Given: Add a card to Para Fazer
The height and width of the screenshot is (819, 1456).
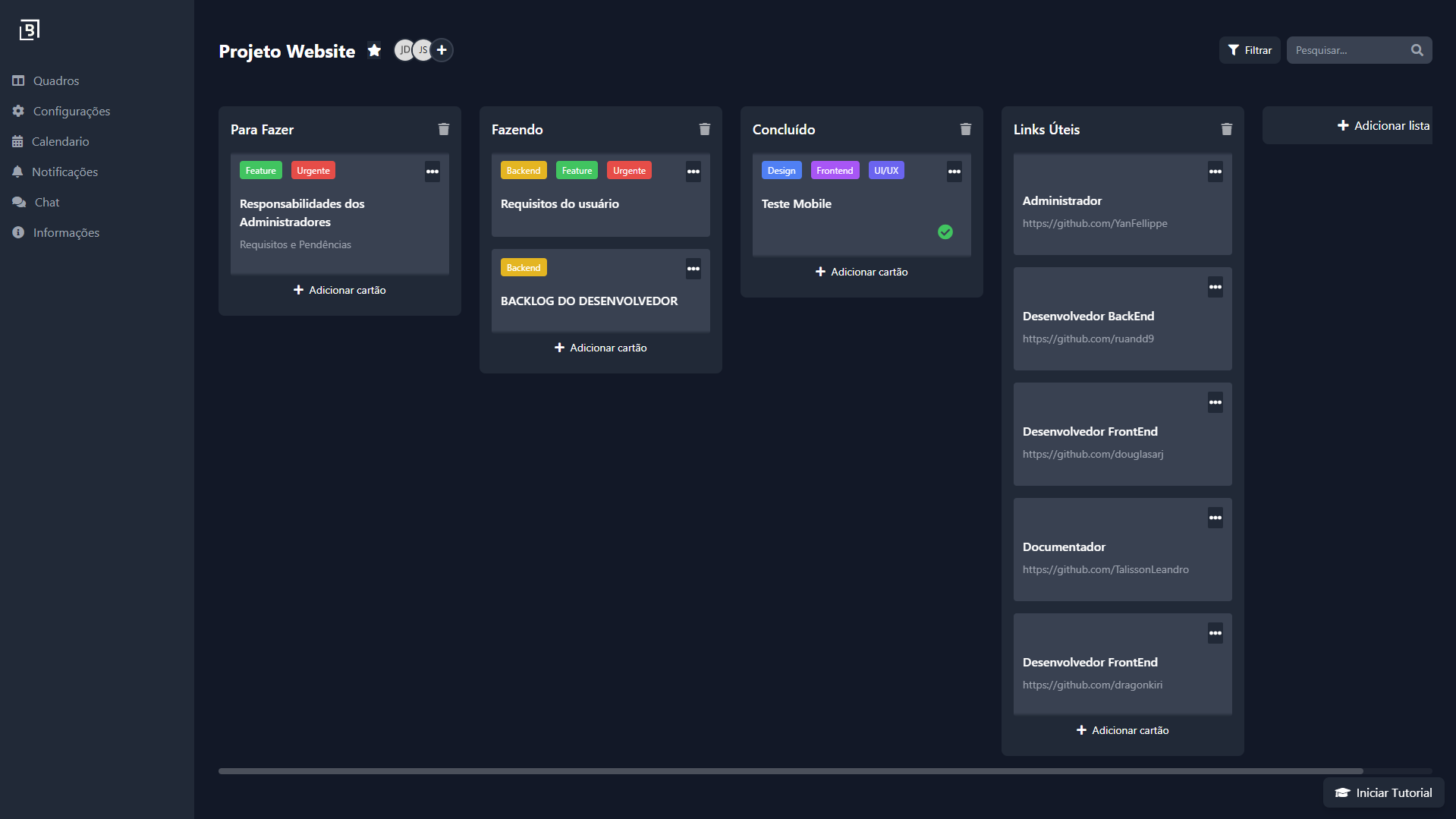Looking at the screenshot, I should [x=340, y=290].
